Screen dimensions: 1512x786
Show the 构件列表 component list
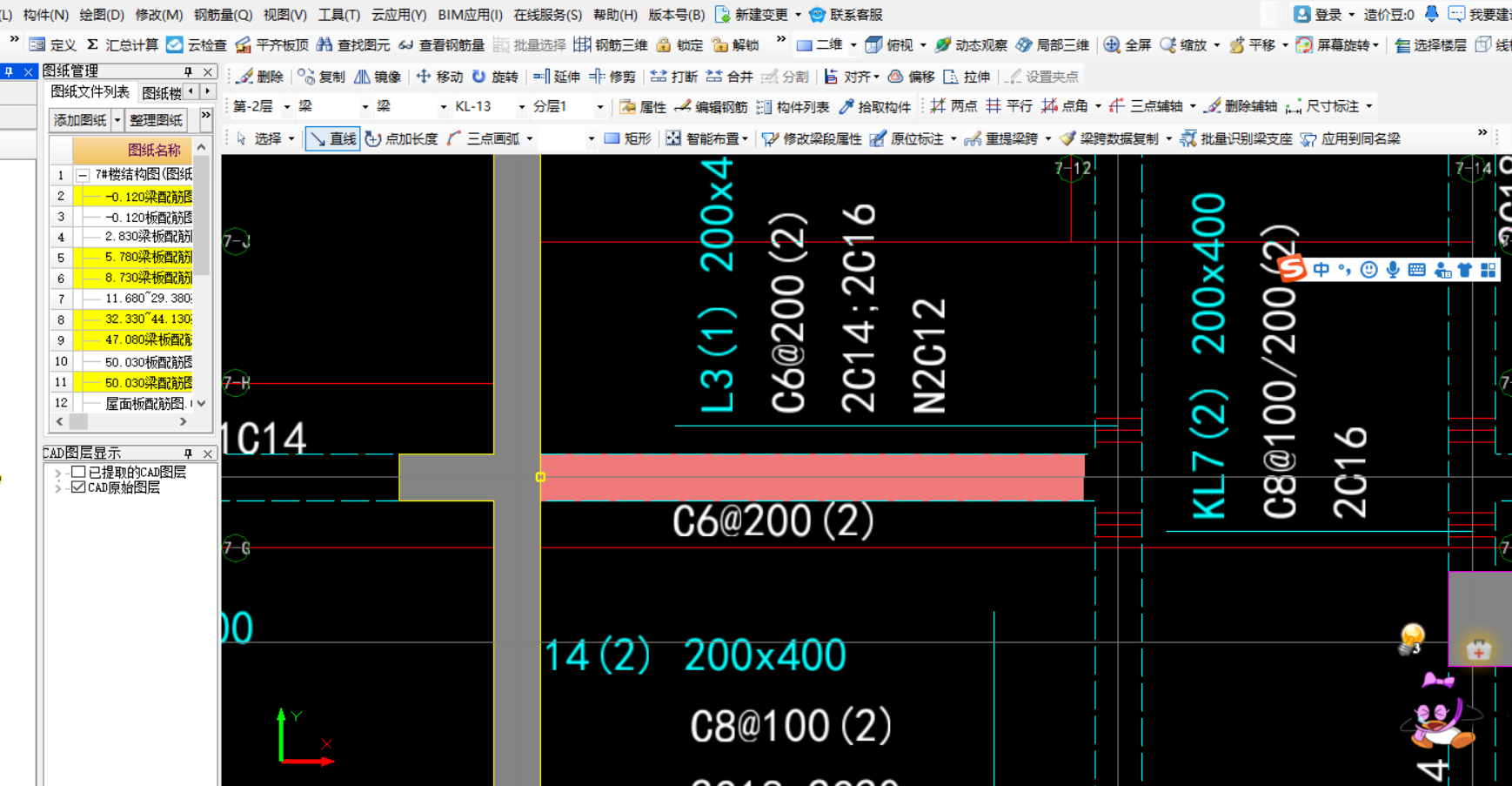click(793, 106)
